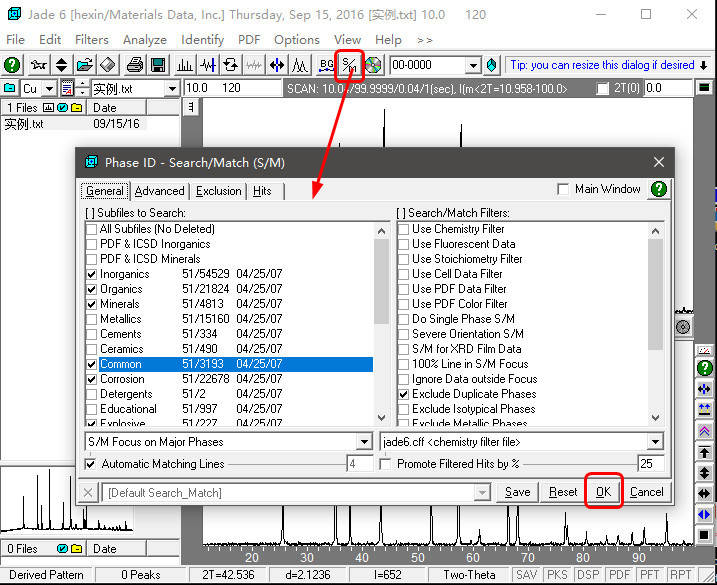Image resolution: width=717 pixels, height=585 pixels.
Task: Click the S/M search match toolbar icon
Action: 349,65
